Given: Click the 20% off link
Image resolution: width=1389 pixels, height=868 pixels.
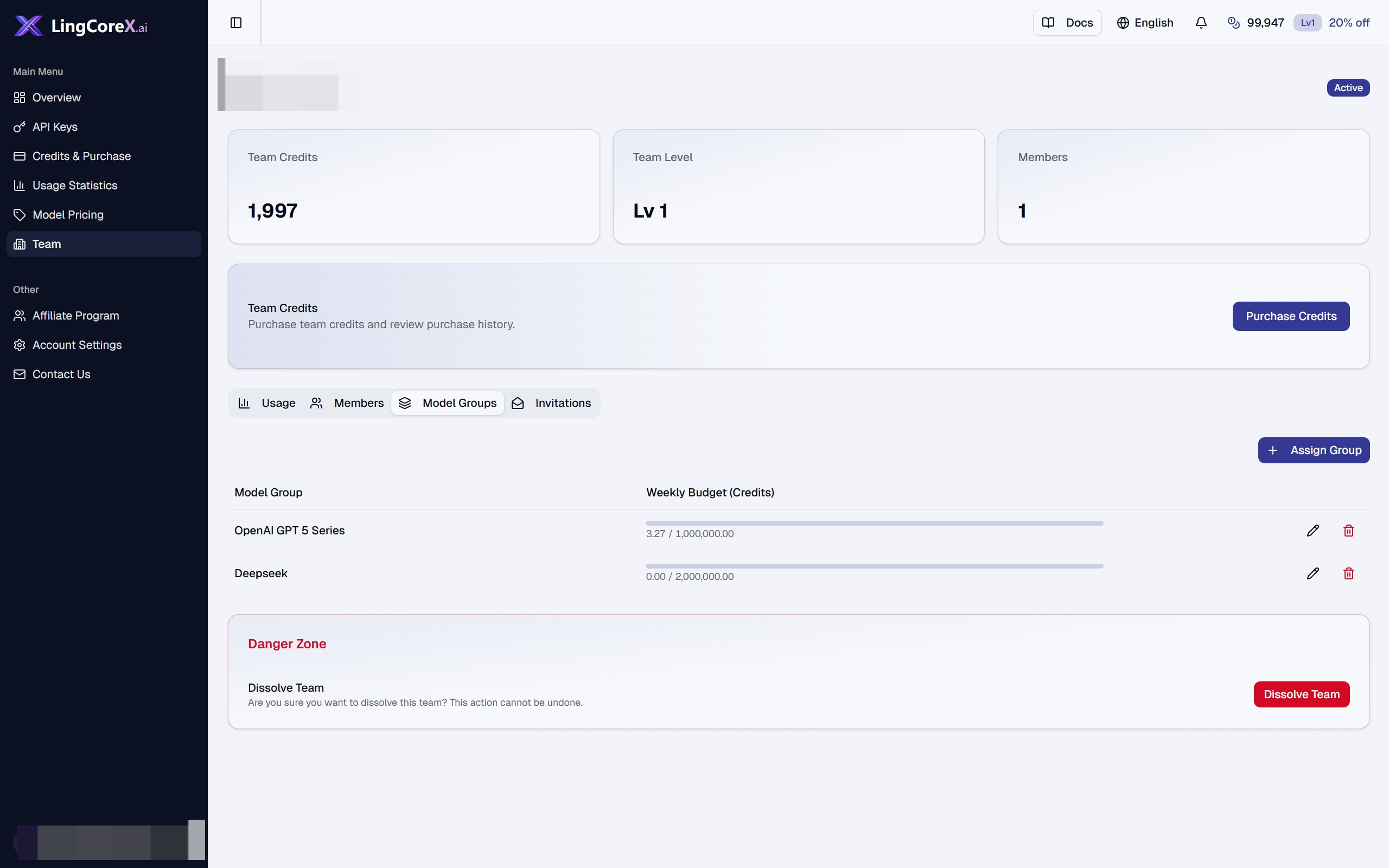Looking at the screenshot, I should tap(1349, 22).
